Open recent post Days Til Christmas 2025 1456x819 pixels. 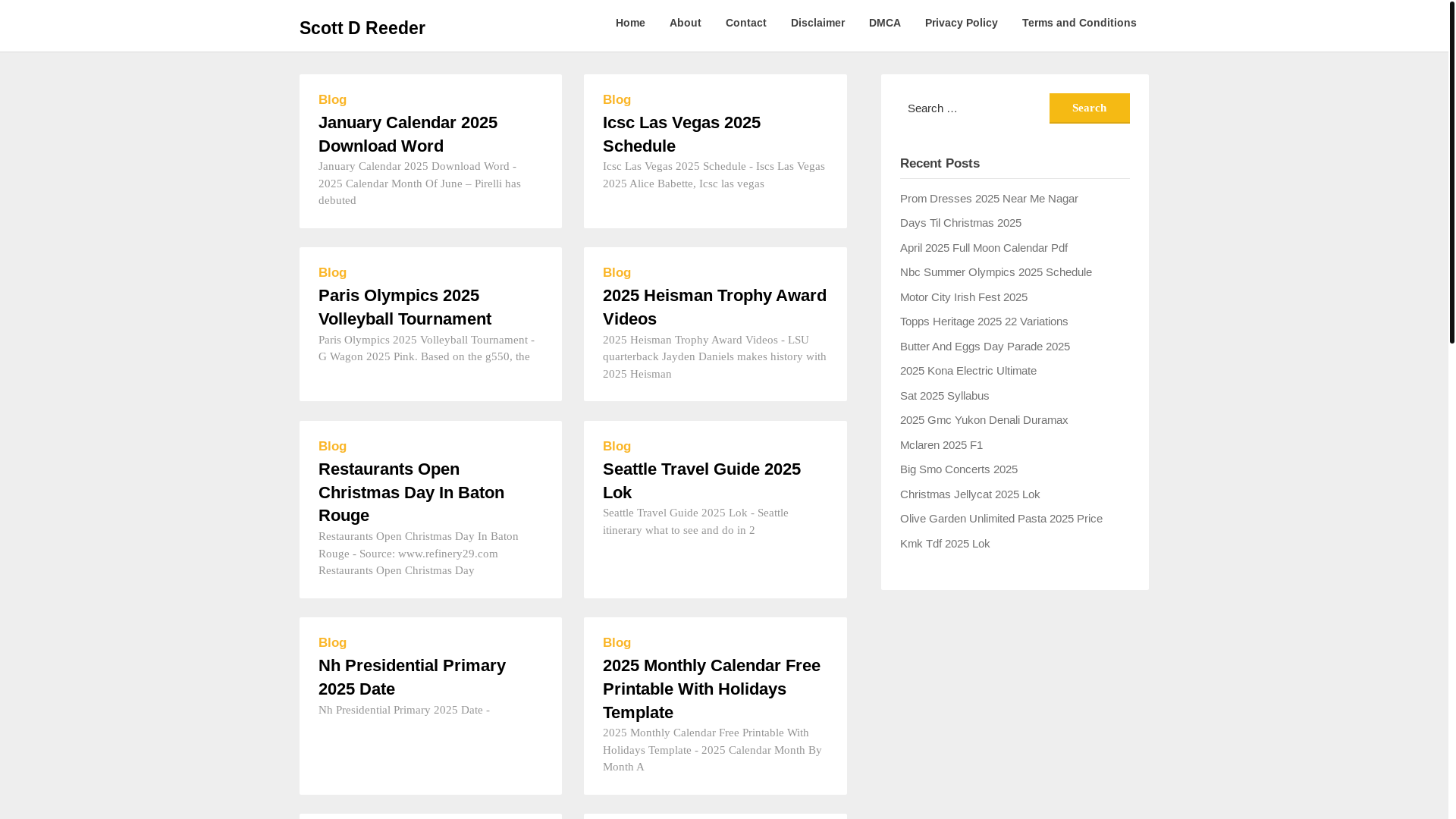coord(960,223)
